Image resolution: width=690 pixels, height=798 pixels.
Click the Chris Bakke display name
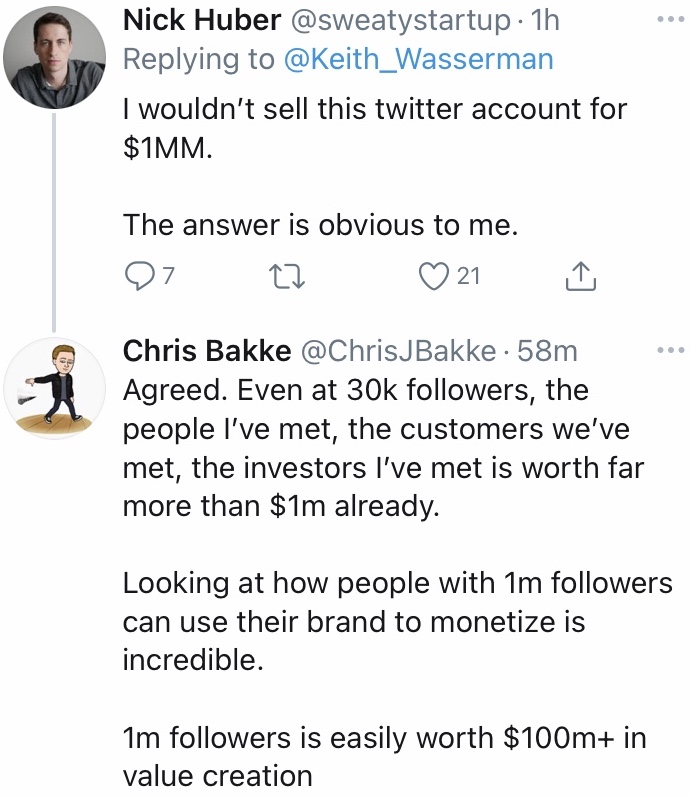coord(207,351)
